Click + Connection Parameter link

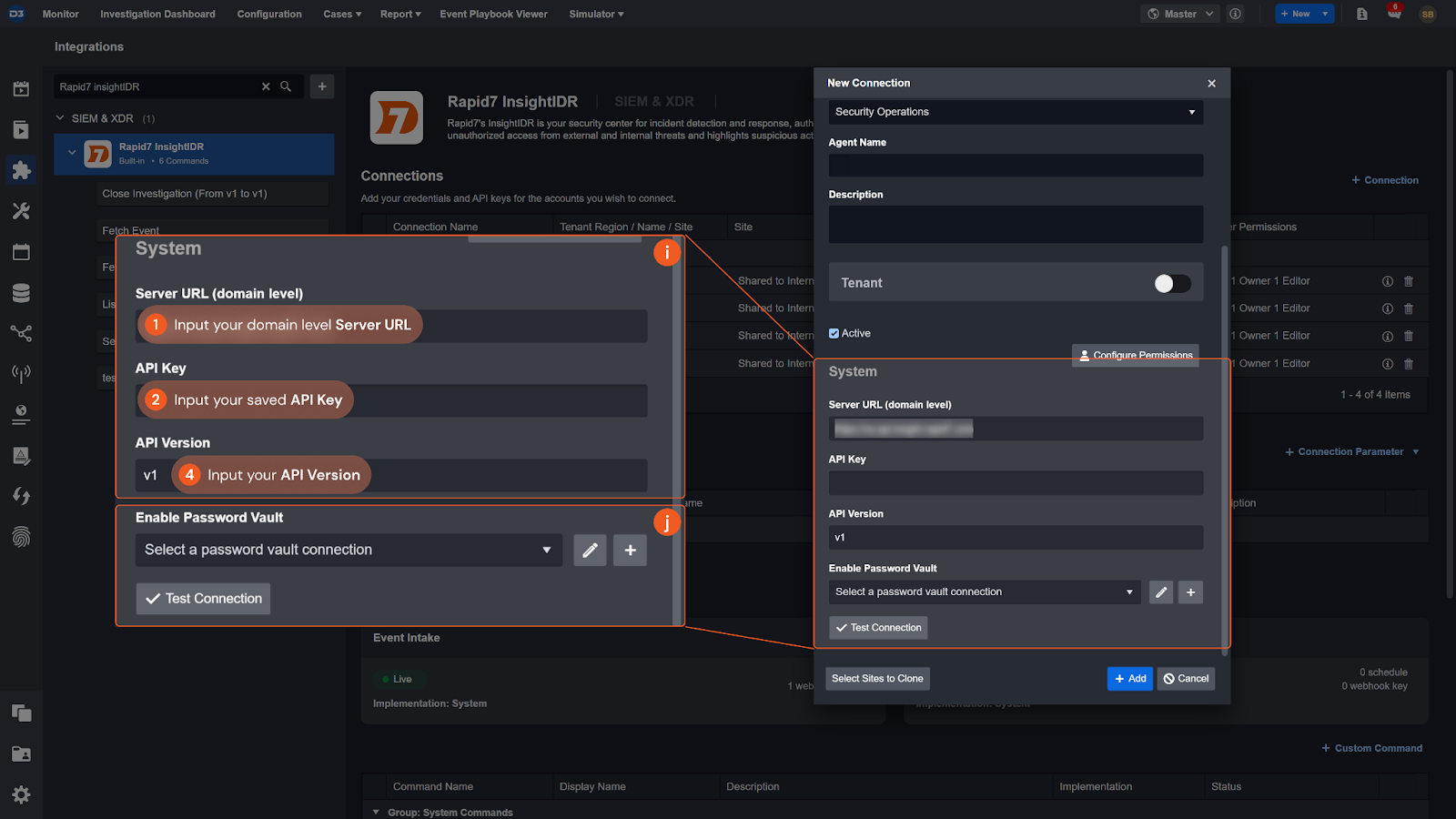(x=1344, y=452)
